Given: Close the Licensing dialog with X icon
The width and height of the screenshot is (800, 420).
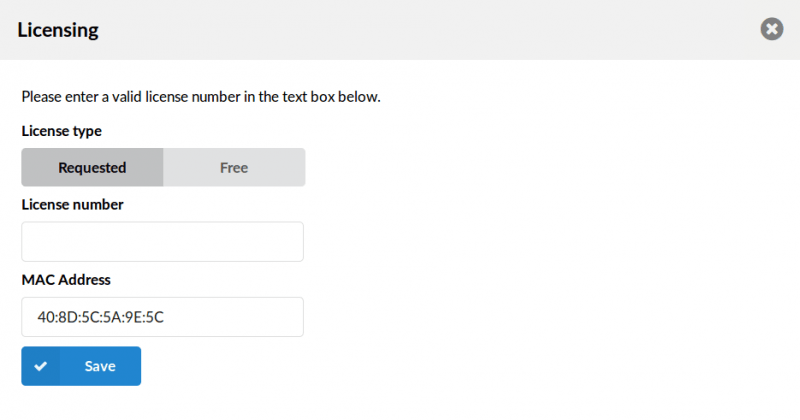Looking at the screenshot, I should click(771, 29).
